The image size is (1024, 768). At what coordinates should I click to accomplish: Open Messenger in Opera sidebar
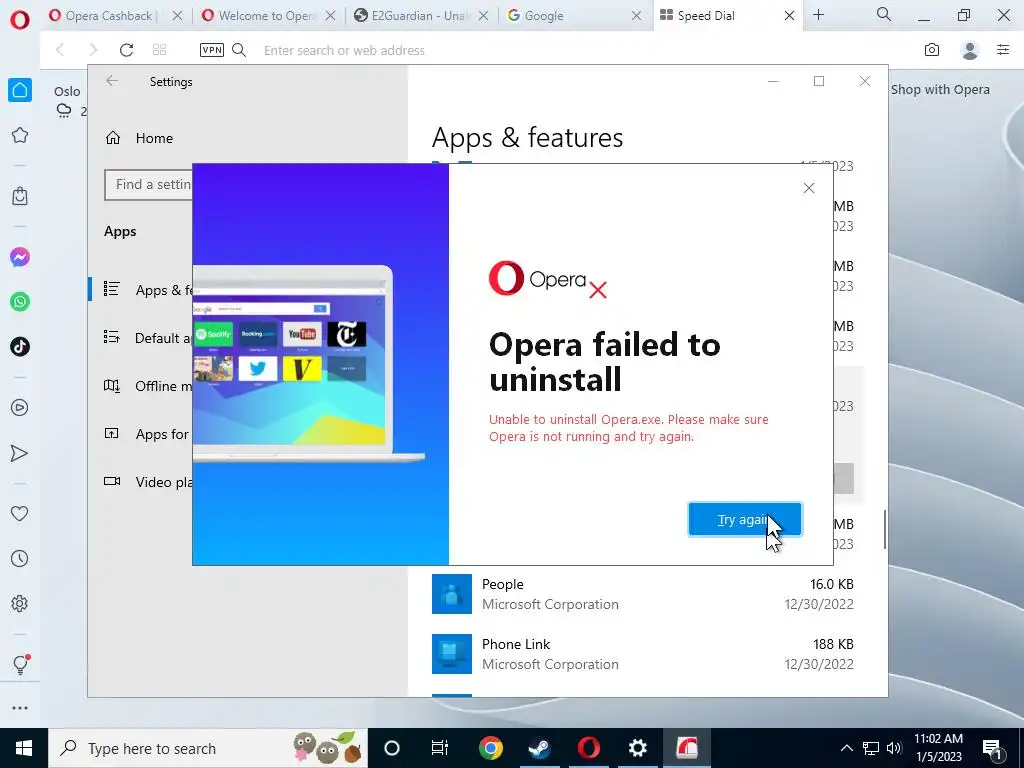coord(20,257)
